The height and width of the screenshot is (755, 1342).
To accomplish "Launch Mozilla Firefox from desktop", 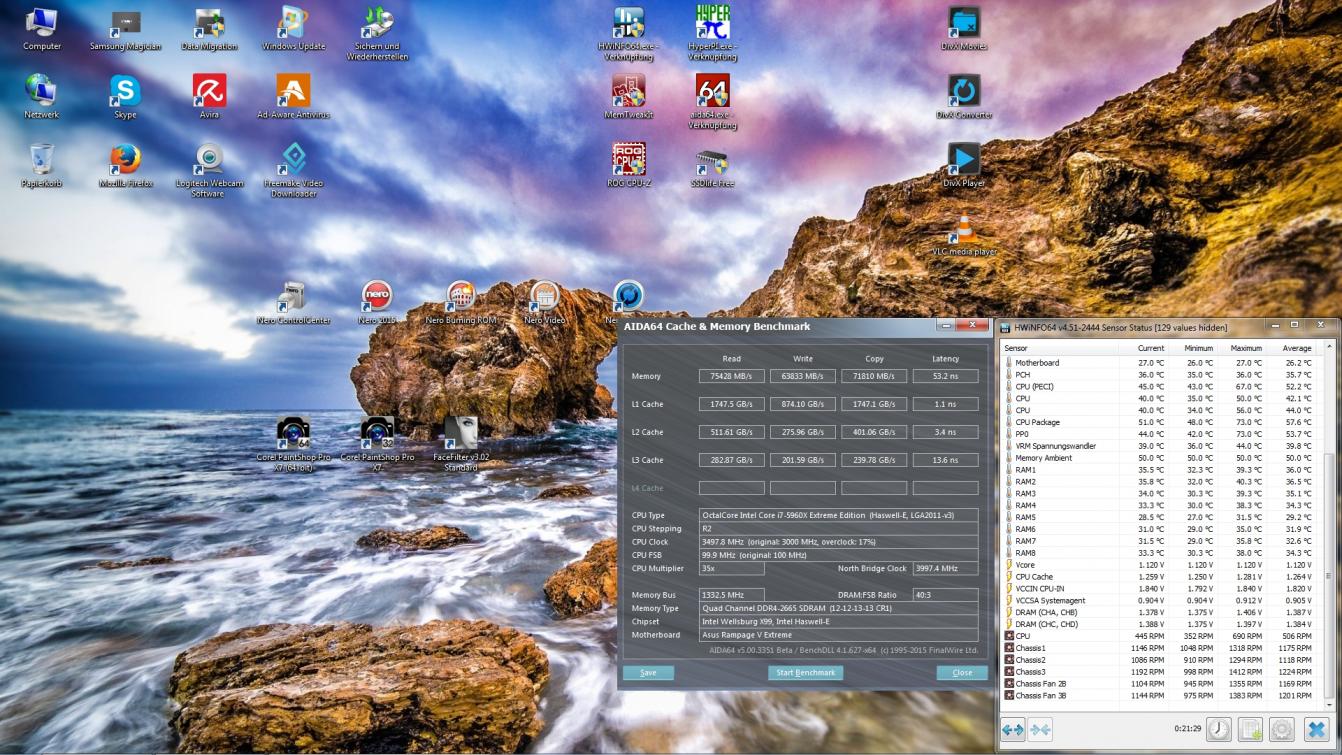I will click(125, 165).
